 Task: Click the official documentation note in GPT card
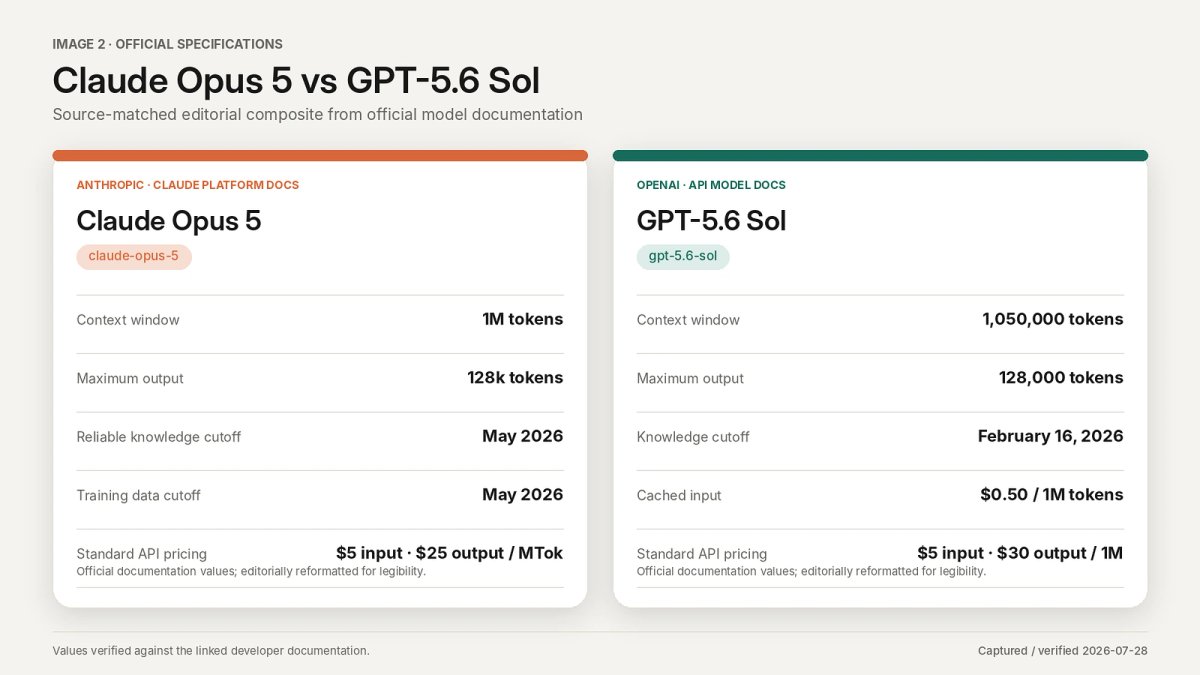(x=811, y=571)
